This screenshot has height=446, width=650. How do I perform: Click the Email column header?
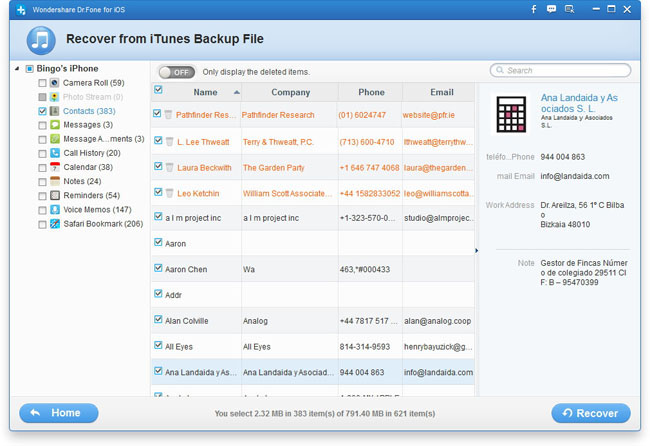tap(441, 92)
